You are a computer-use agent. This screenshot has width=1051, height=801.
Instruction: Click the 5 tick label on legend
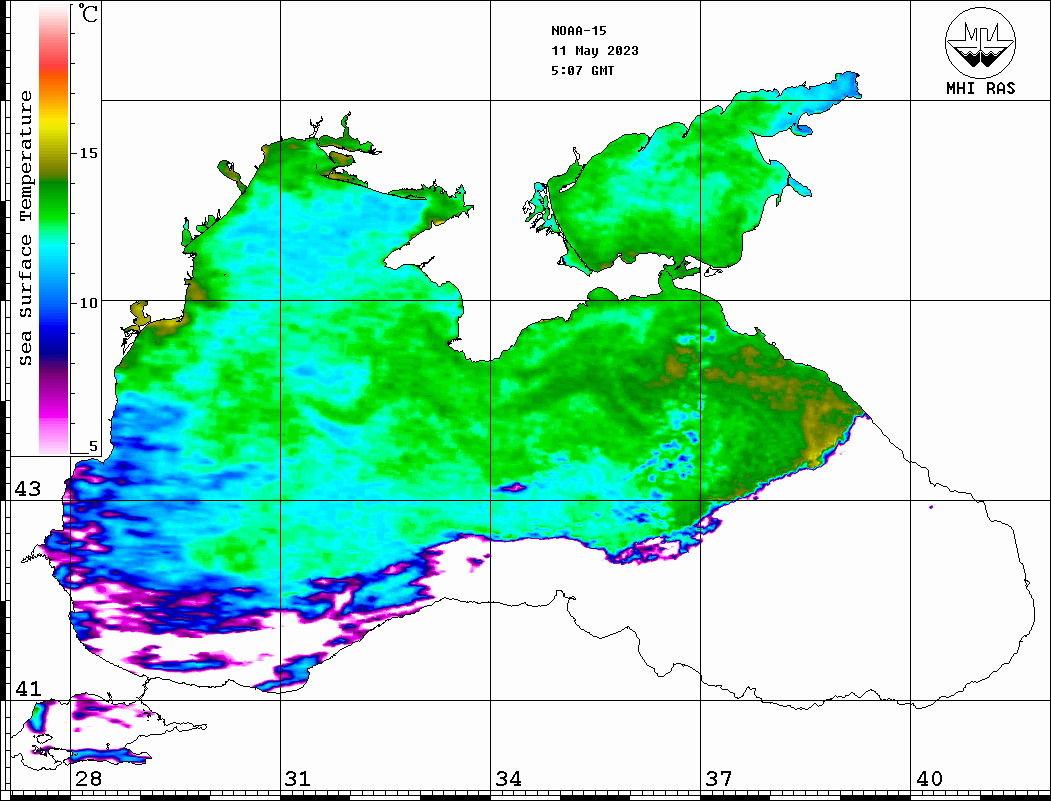point(93,446)
